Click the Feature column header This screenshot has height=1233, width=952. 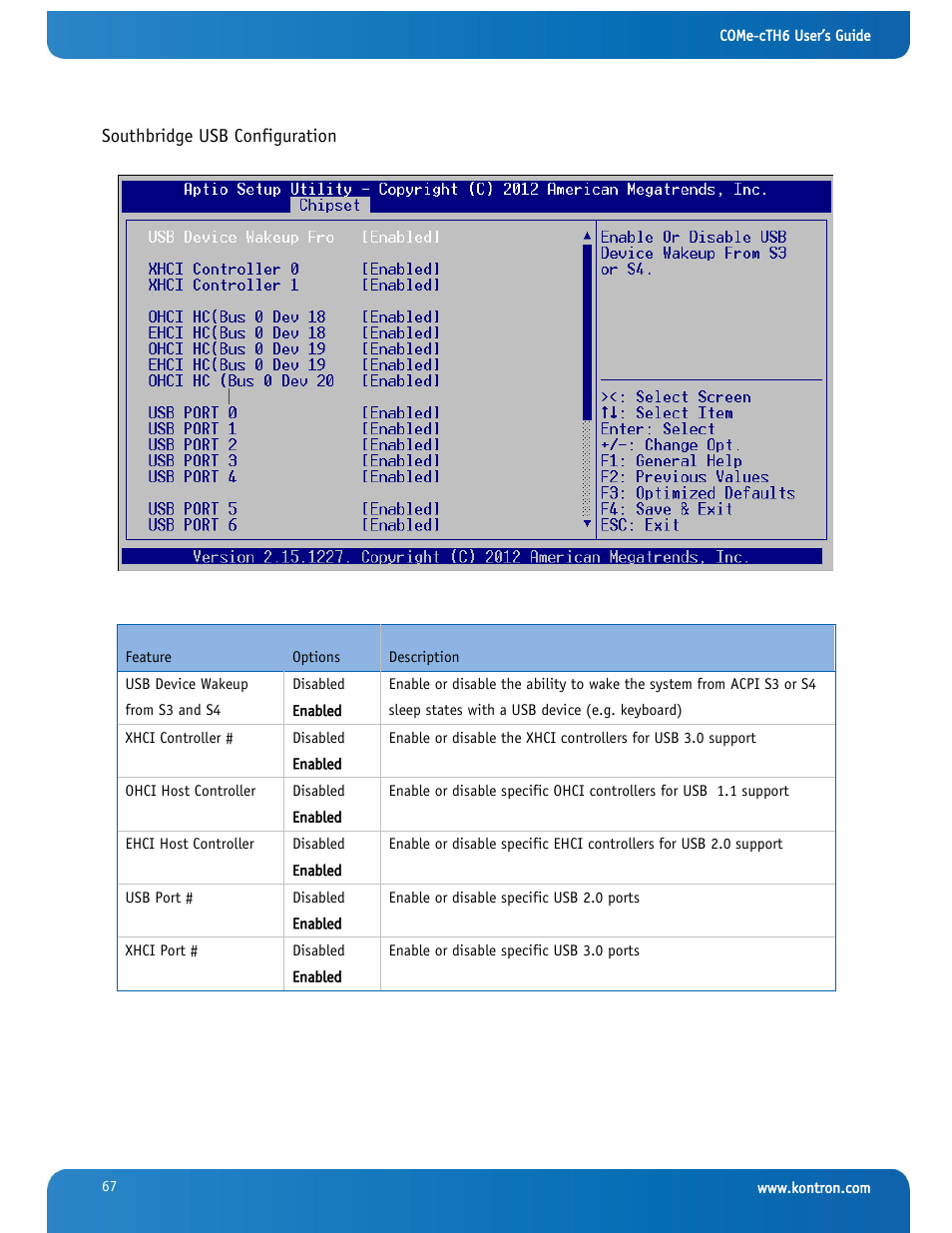click(149, 657)
